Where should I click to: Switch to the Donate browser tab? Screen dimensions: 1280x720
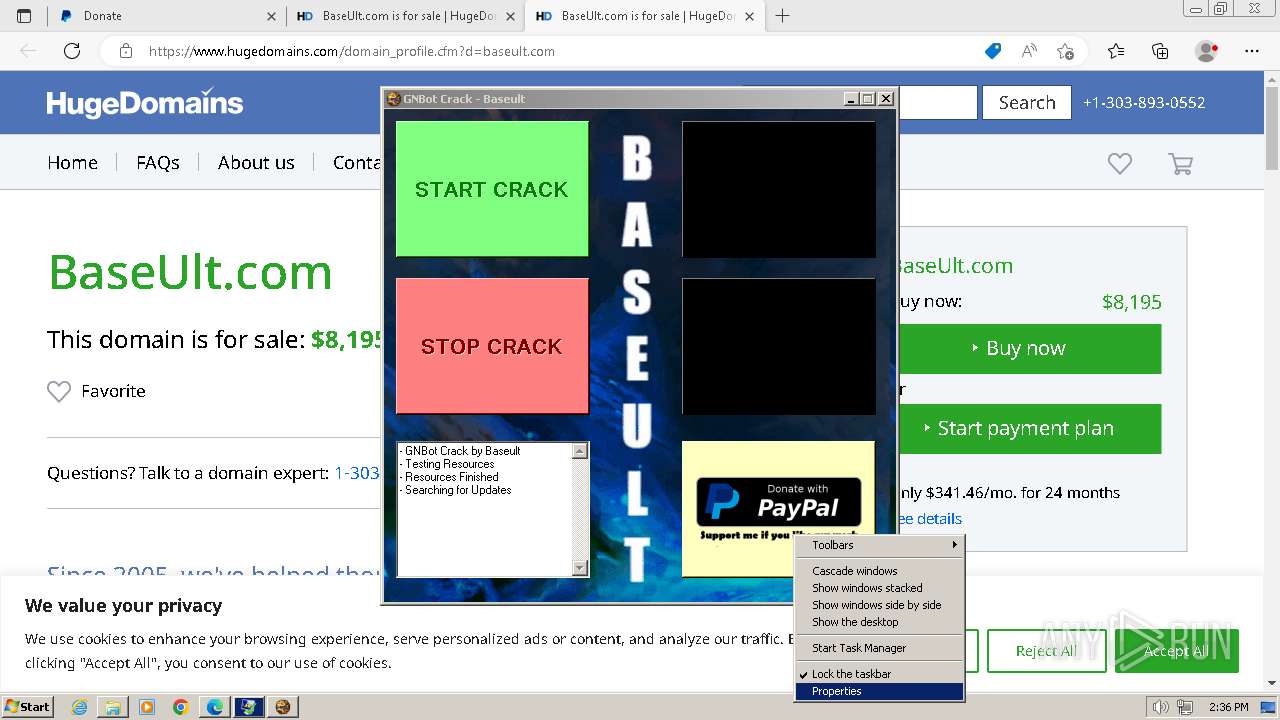click(168, 16)
